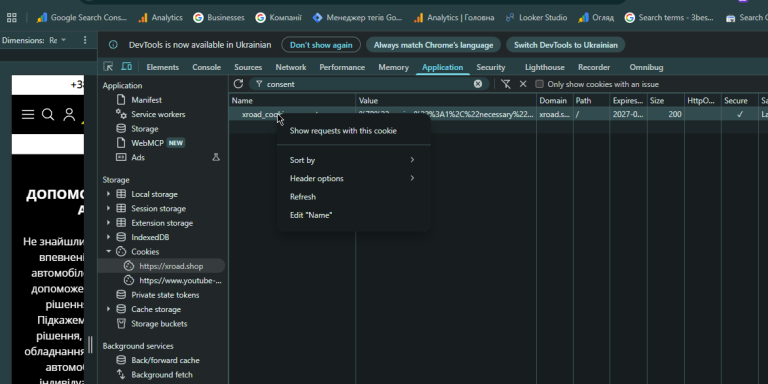The image size is (768, 384).
Task: Switch to the Console tab
Action: point(206,67)
